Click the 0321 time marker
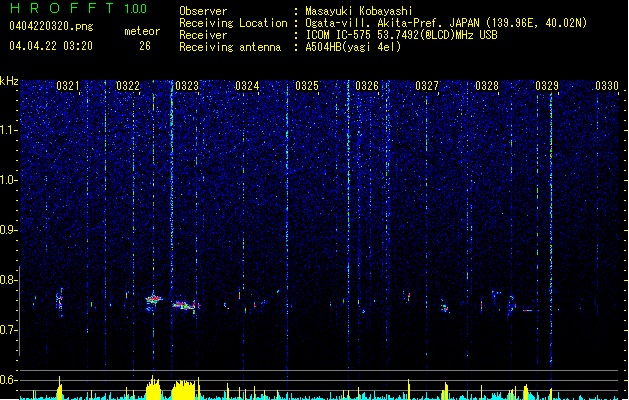Viewport: 629px width, 400px height. coord(68,86)
